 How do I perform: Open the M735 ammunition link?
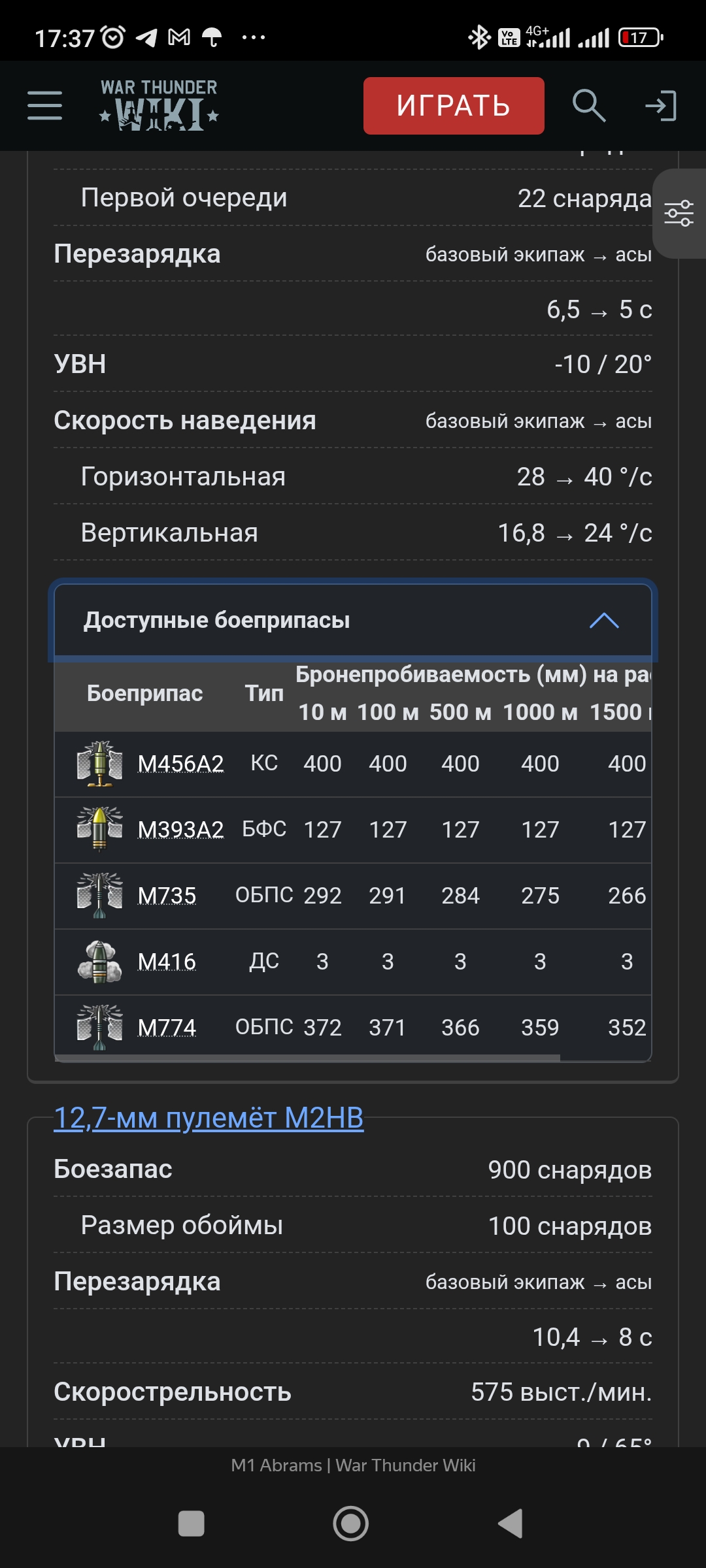(167, 896)
